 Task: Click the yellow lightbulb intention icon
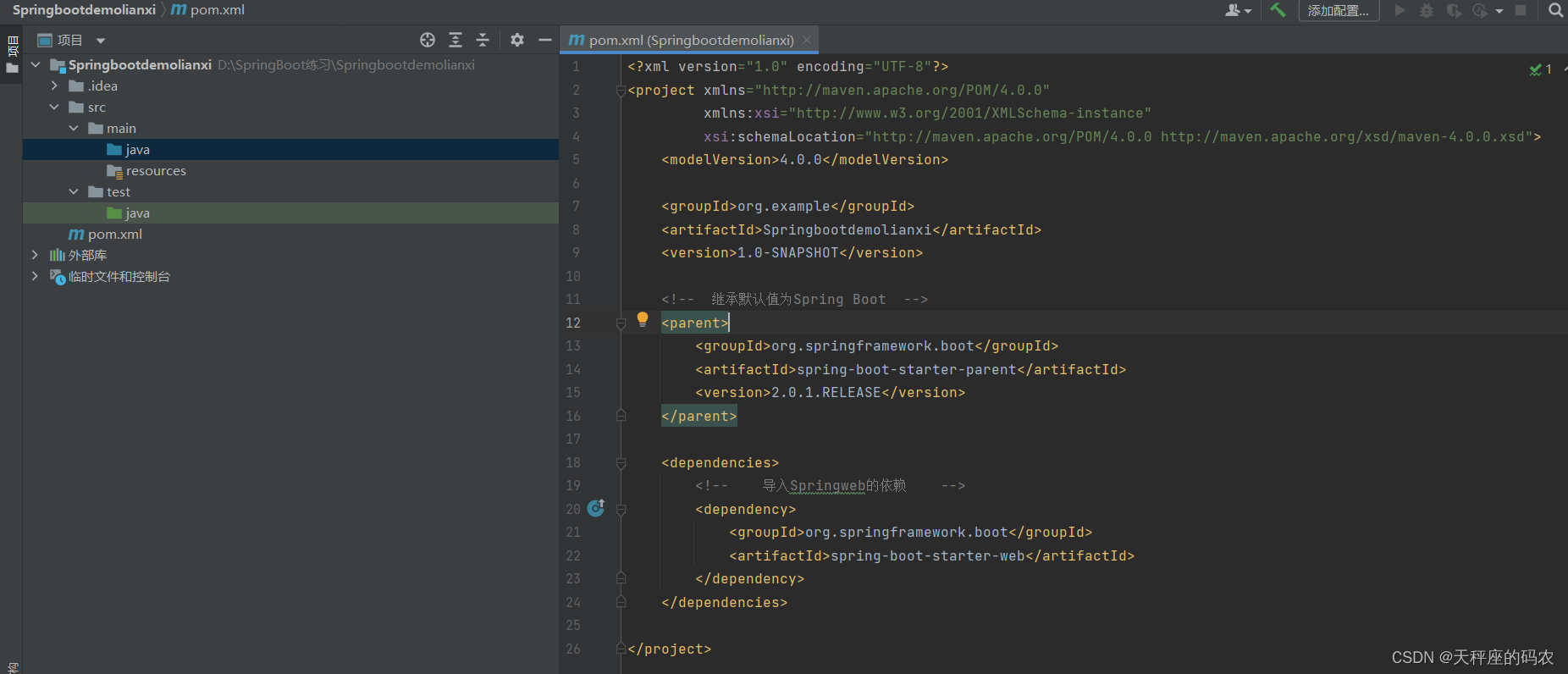pyautogui.click(x=643, y=319)
